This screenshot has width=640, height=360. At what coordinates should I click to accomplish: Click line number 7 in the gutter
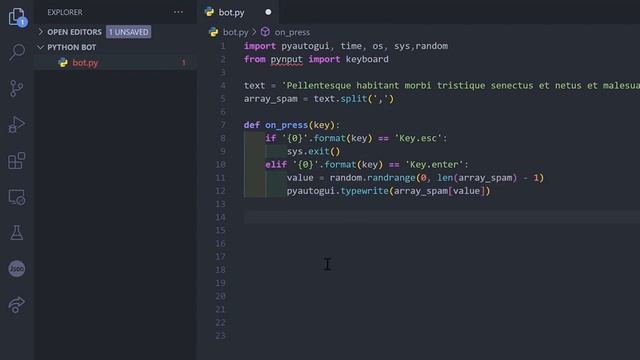coord(223,125)
